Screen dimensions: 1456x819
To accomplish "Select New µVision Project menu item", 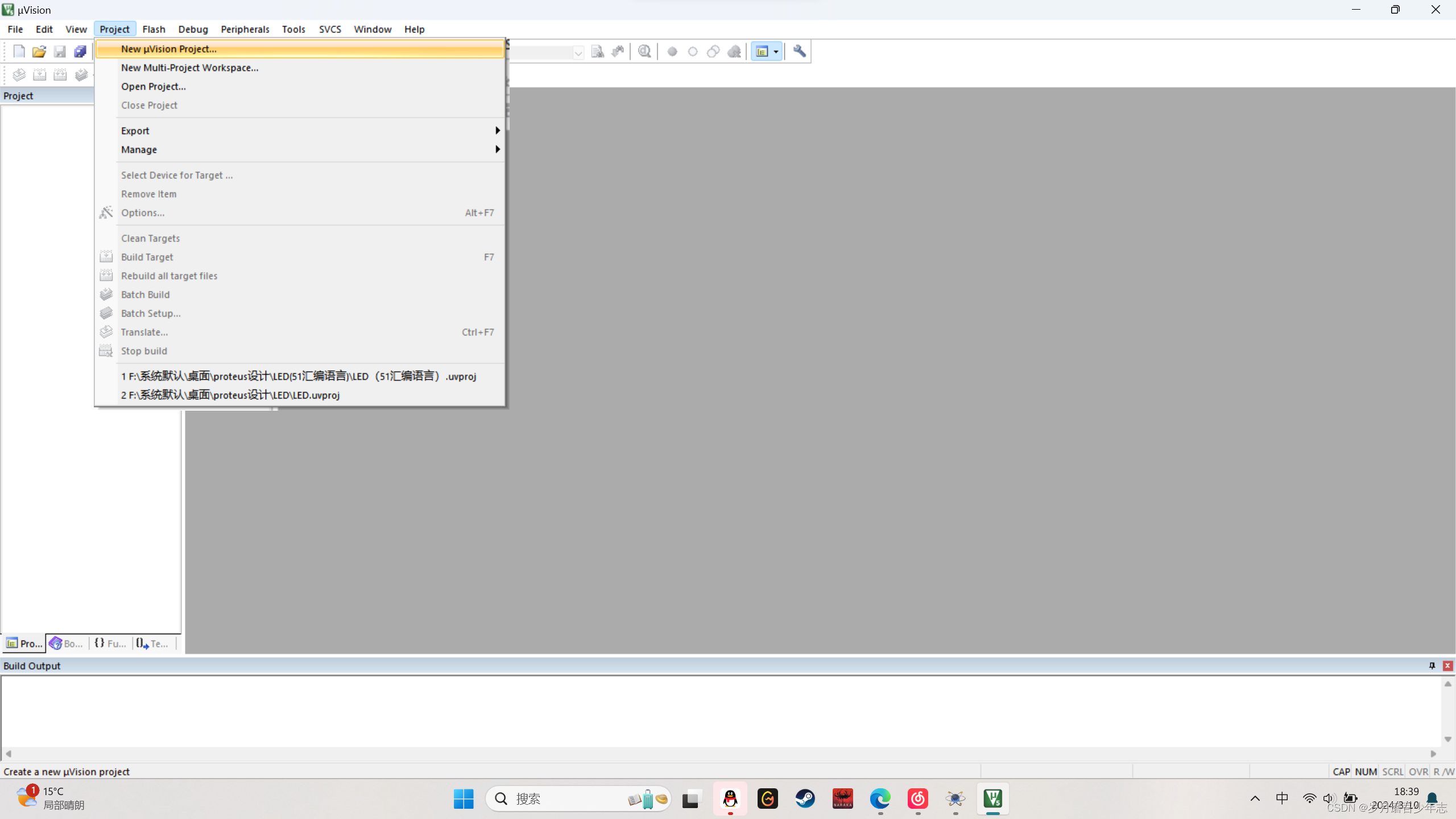I will click(169, 49).
